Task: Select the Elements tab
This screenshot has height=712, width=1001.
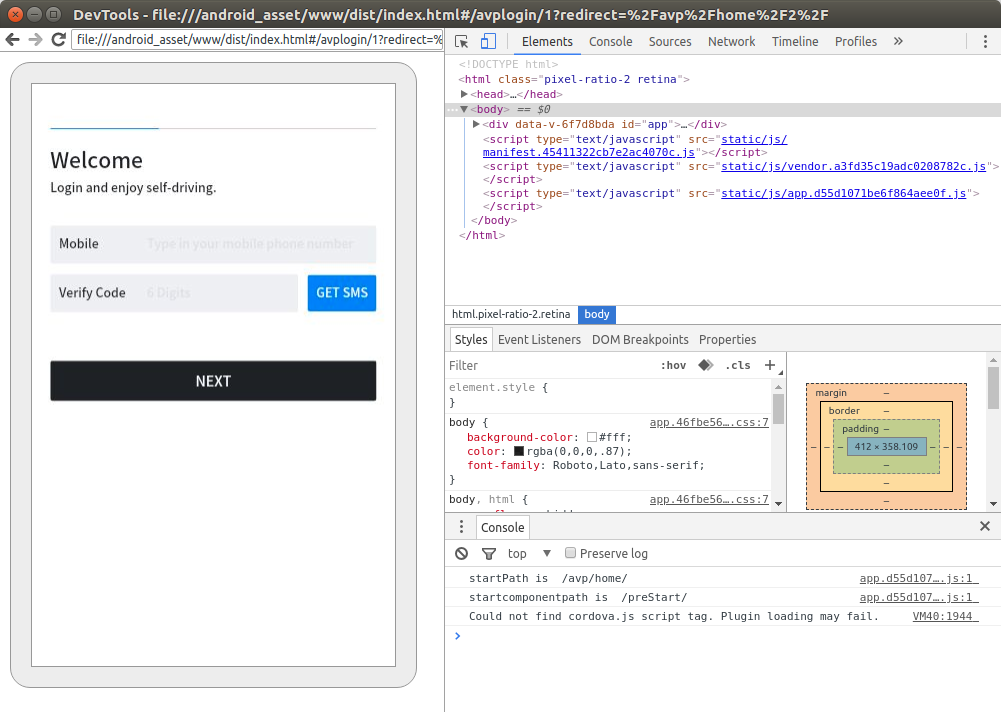Action: [x=547, y=42]
